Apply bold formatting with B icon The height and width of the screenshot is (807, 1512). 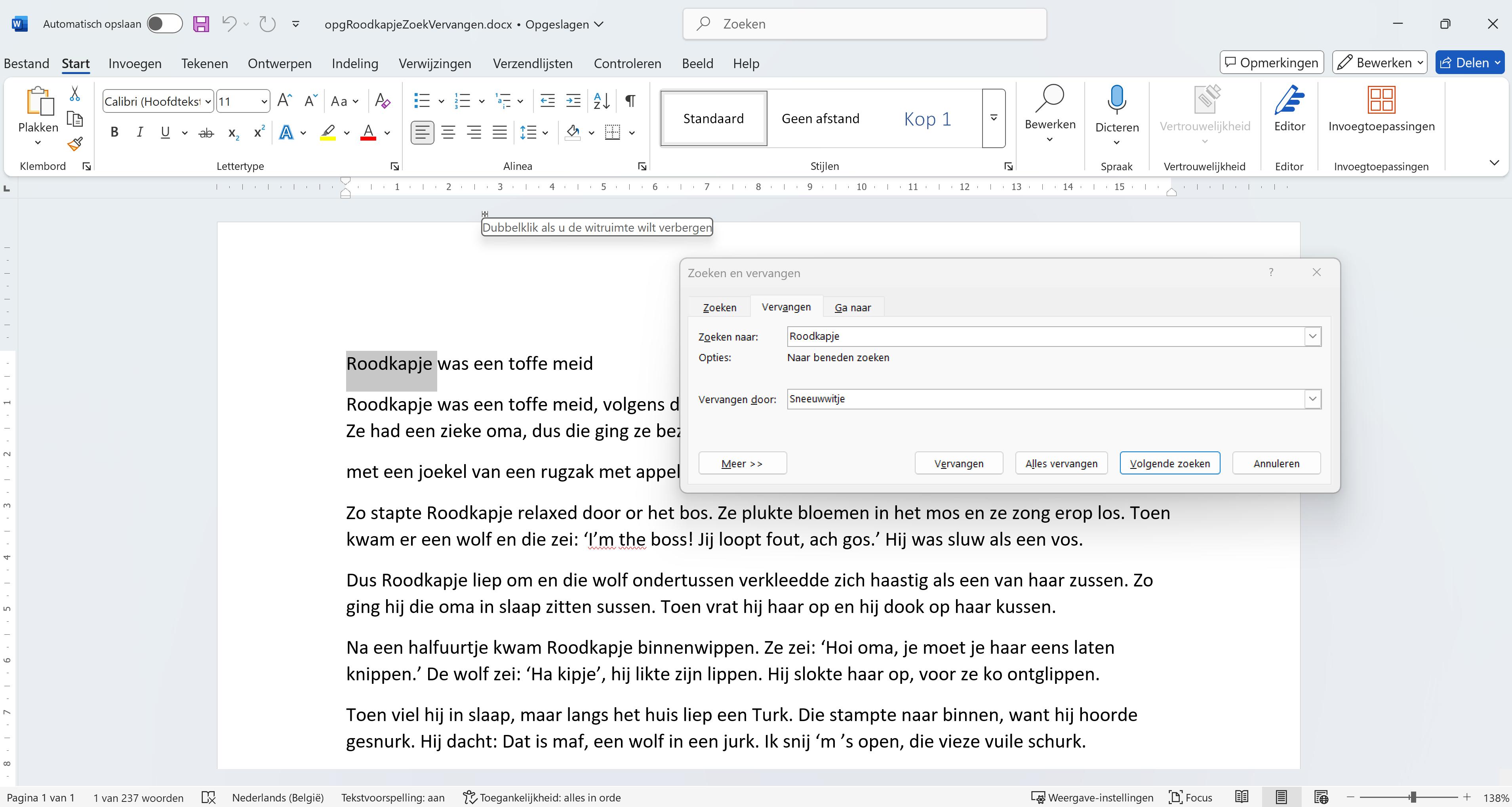[114, 133]
